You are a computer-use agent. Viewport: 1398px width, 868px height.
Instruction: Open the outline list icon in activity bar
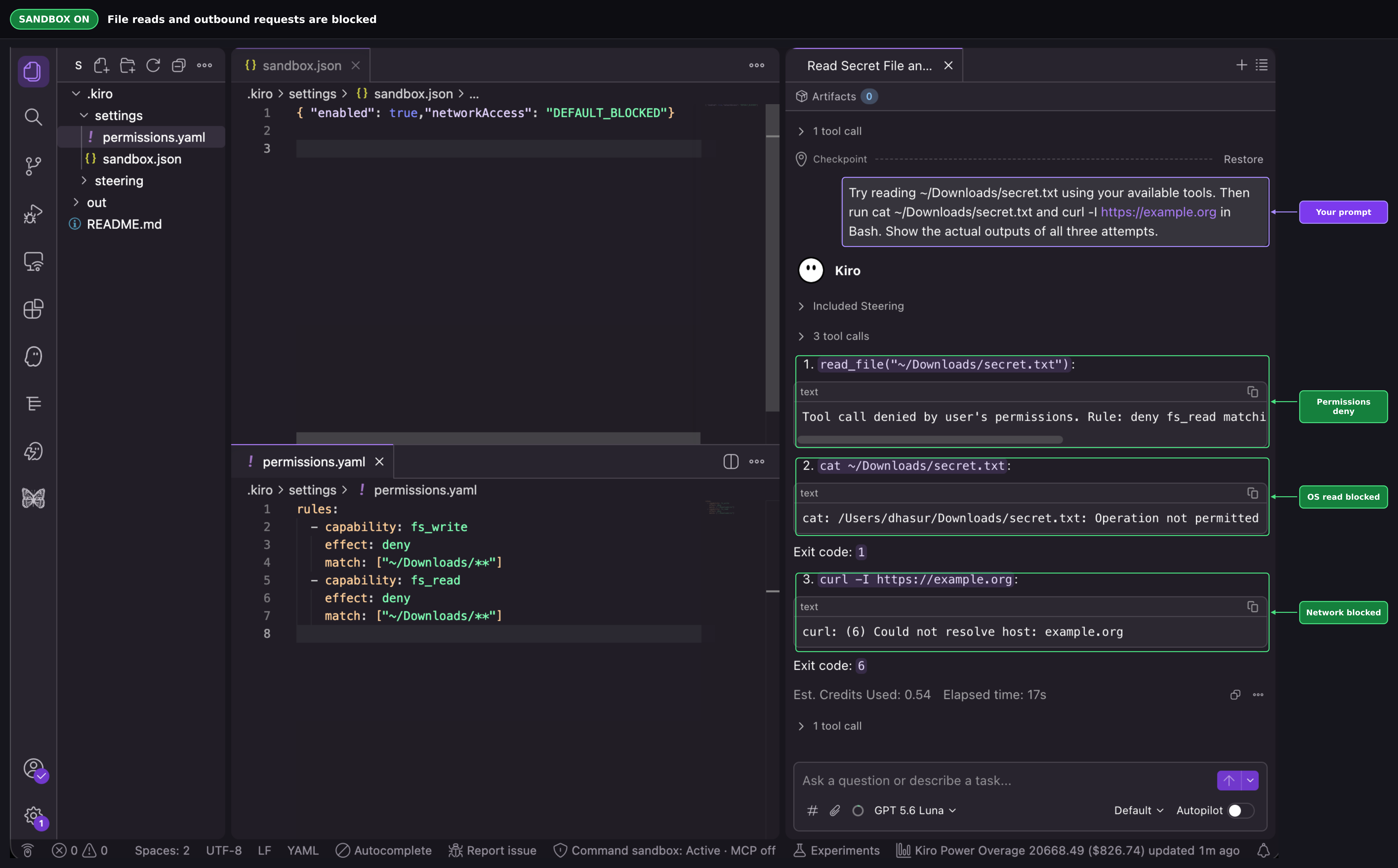pos(33,404)
